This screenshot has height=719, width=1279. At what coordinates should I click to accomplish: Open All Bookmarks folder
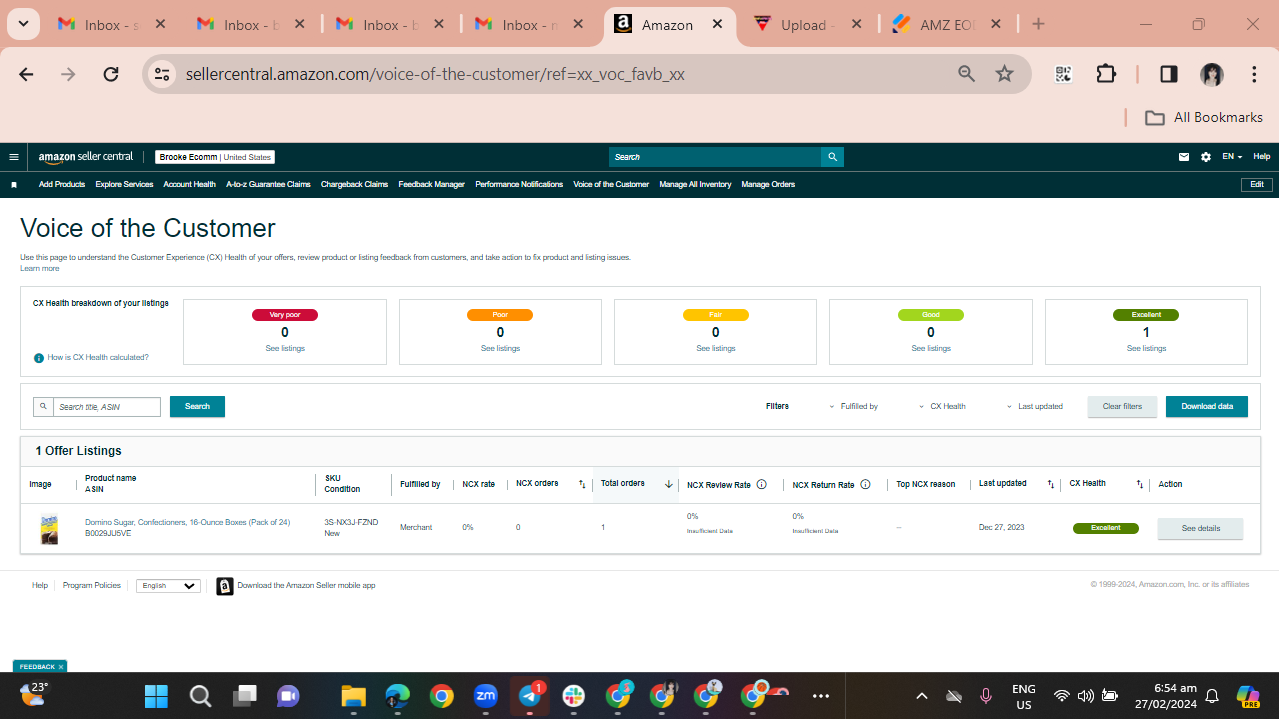[1204, 118]
